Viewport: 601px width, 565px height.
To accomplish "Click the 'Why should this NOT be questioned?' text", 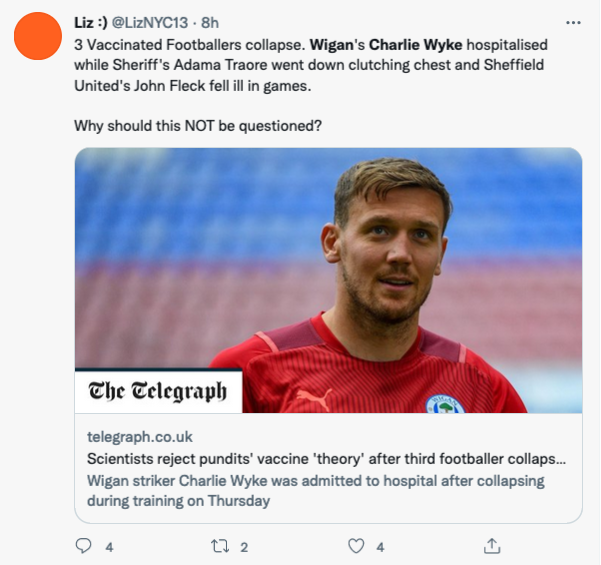I will (x=199, y=127).
